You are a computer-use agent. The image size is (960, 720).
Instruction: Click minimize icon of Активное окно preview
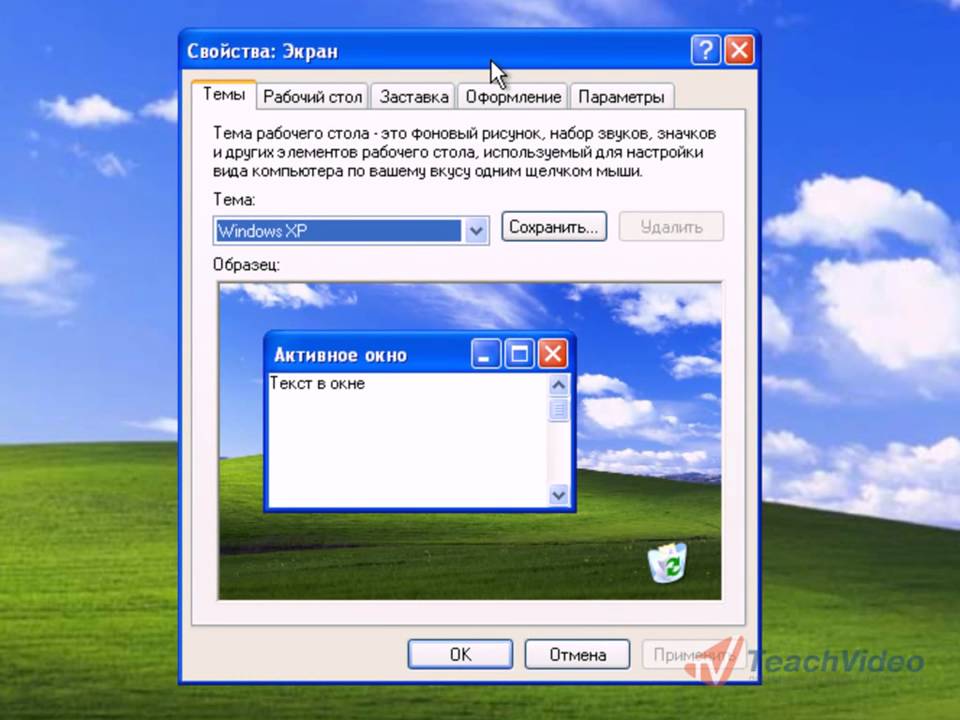click(486, 354)
